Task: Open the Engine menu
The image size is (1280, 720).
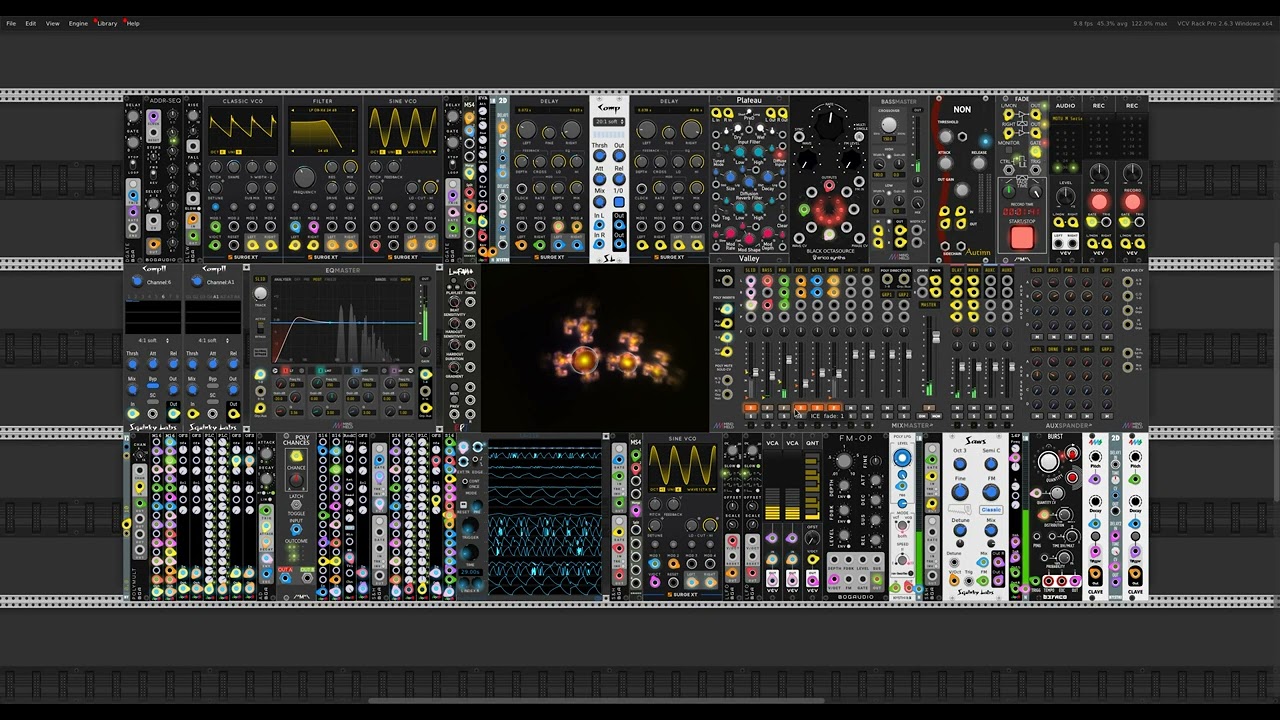Action: pyautogui.click(x=78, y=23)
